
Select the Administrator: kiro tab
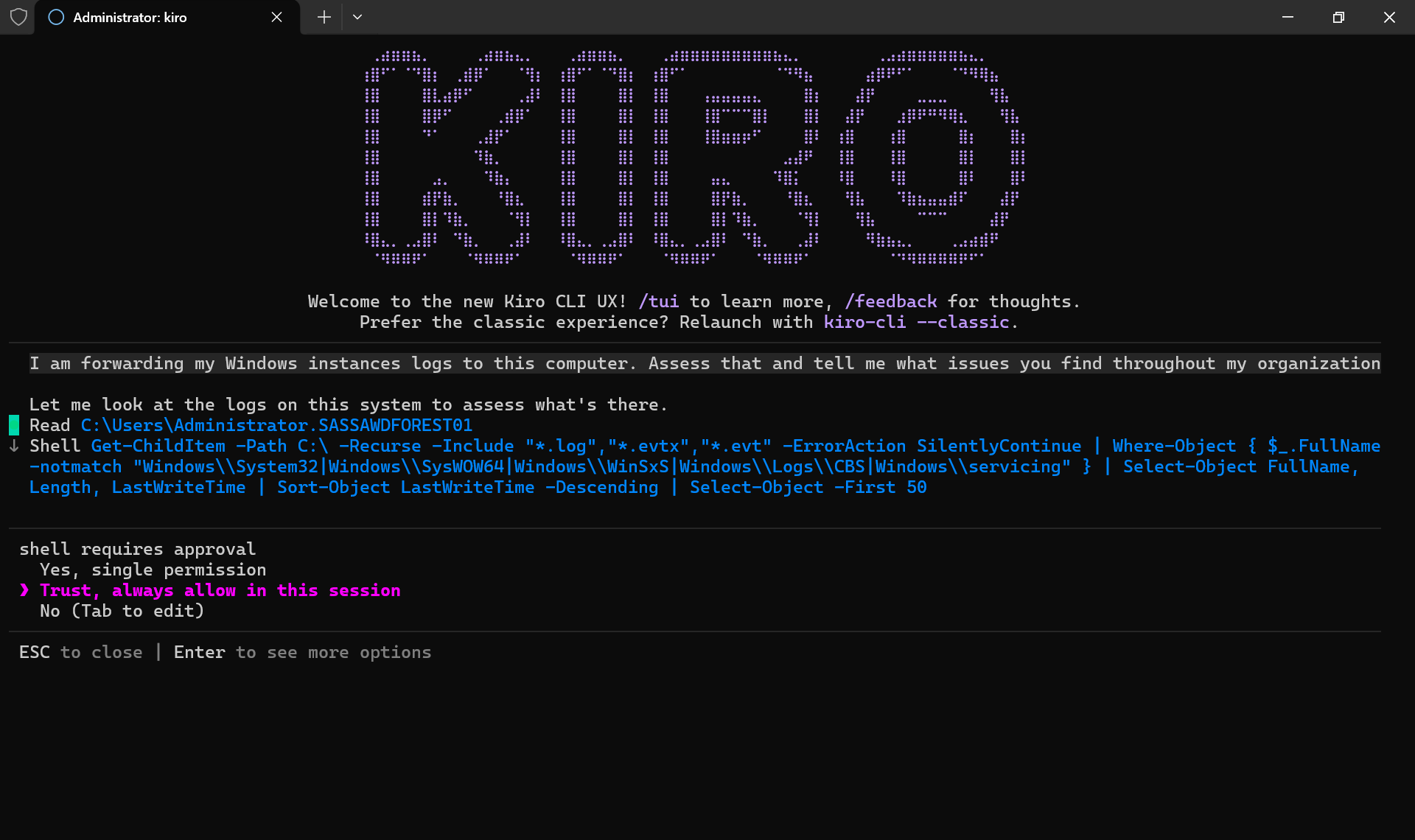pyautogui.click(x=167, y=17)
